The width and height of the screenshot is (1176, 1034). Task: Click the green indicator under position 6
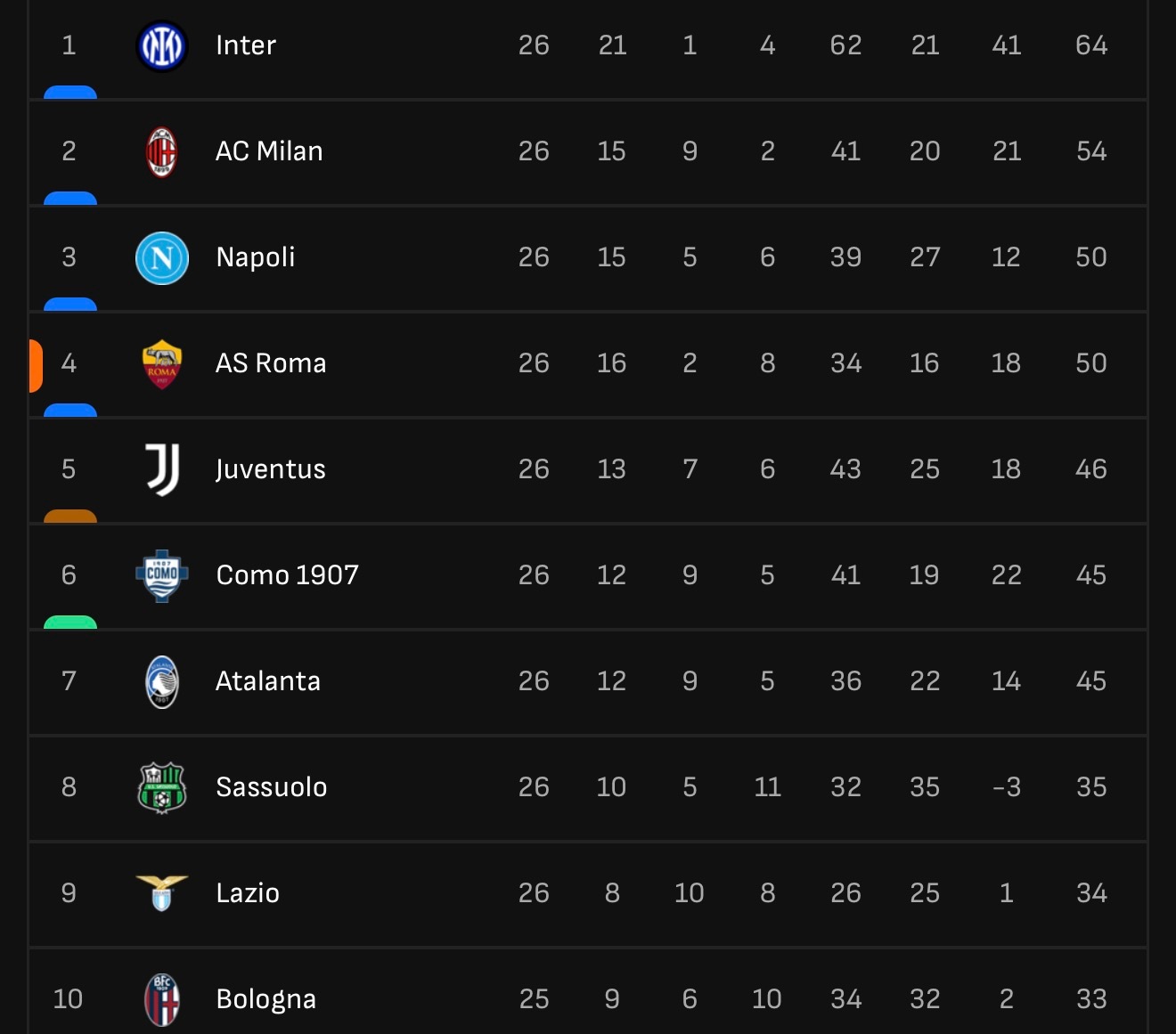(x=70, y=622)
